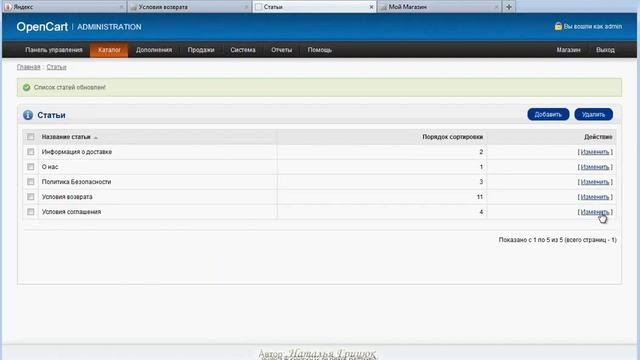Check the Условия соглашения row checkbox
This screenshot has width=640, height=360.
(31, 212)
